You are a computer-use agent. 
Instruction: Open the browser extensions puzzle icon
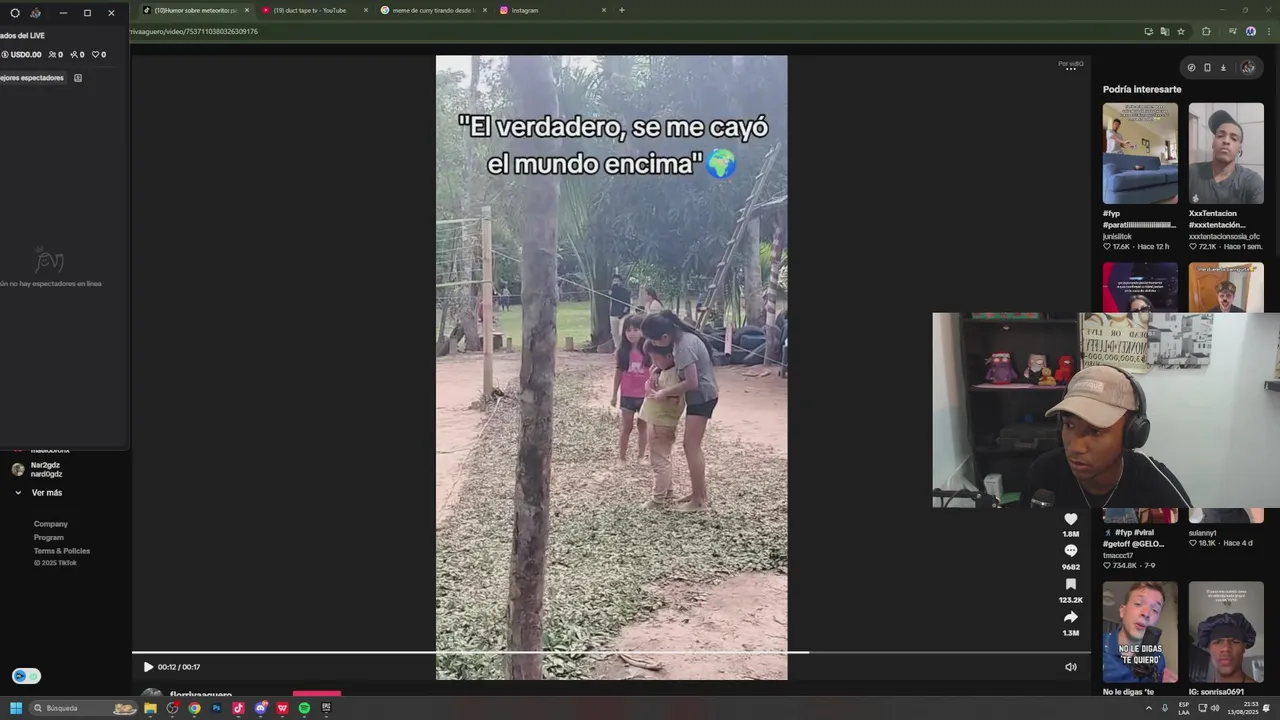[x=1206, y=31]
